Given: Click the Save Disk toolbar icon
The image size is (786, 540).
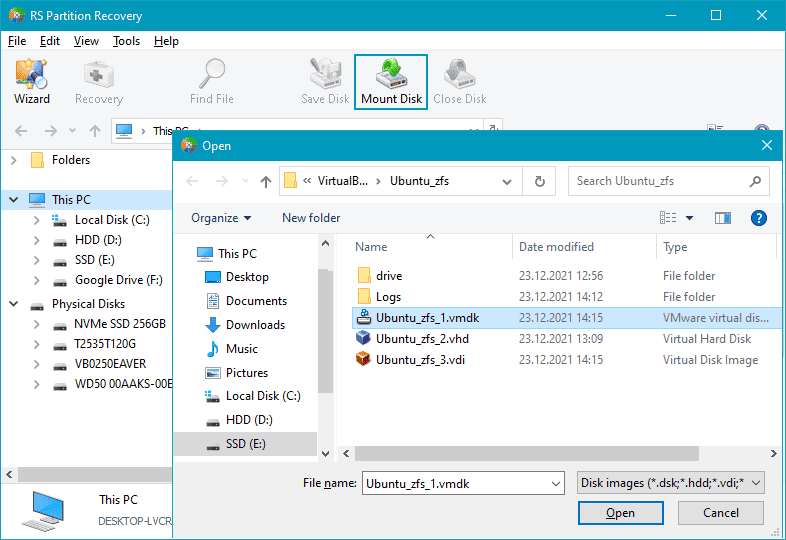Looking at the screenshot, I should coord(325,82).
